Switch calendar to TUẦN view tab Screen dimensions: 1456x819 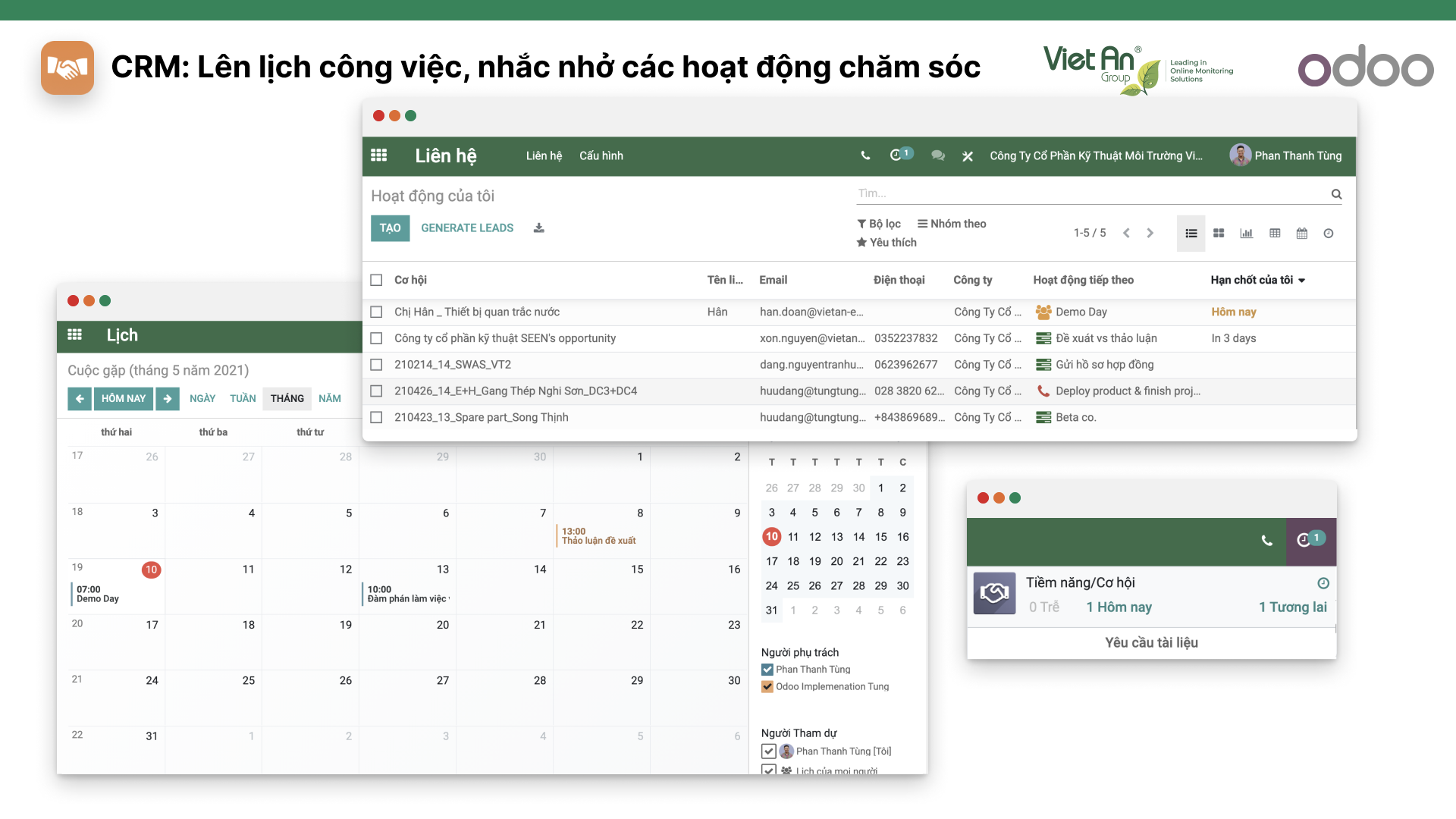click(x=243, y=399)
